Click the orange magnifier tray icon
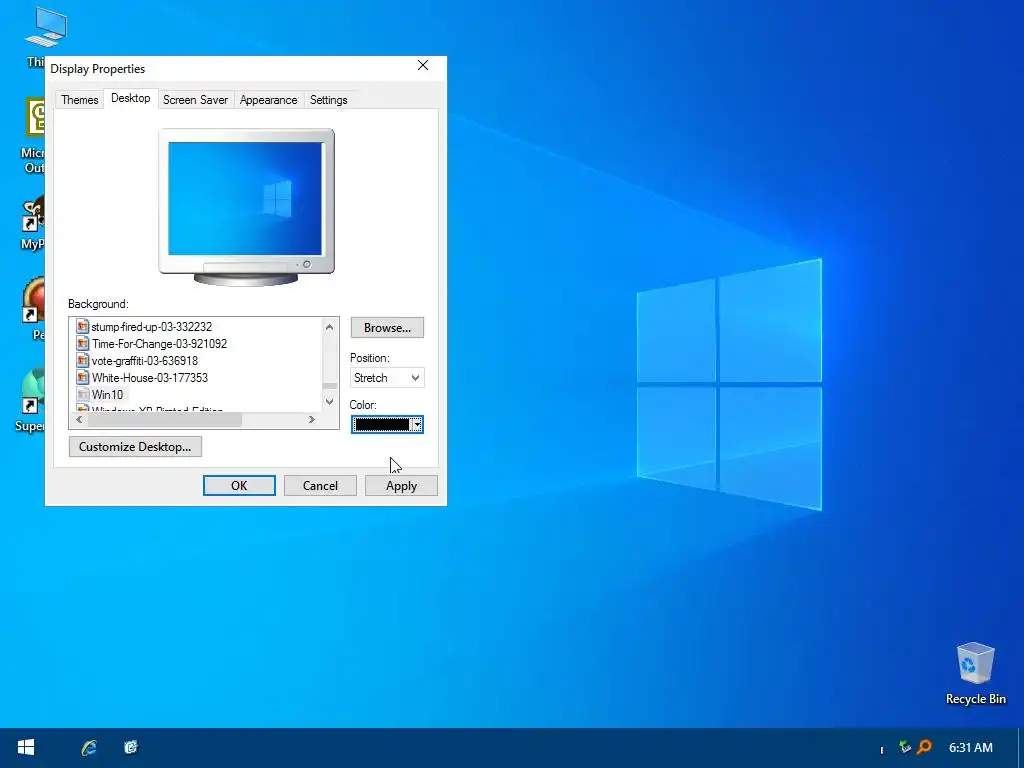Viewport: 1024px width, 768px height. 924,746
